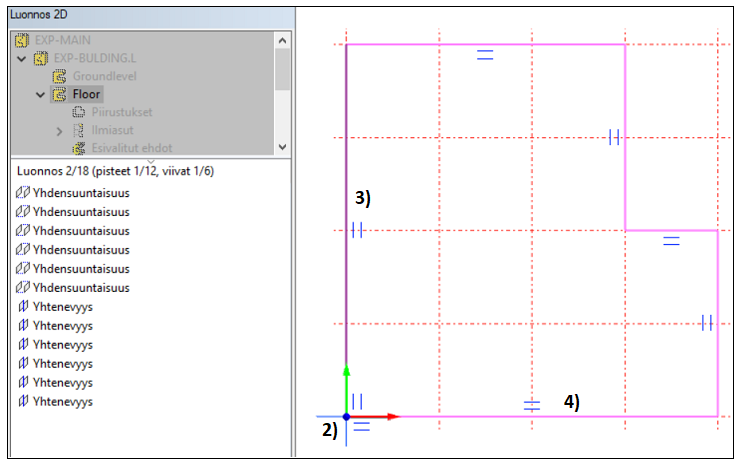Select the first Yhtenevyys constraint in list
Viewport: 741px width, 464px height.
(x=62, y=307)
